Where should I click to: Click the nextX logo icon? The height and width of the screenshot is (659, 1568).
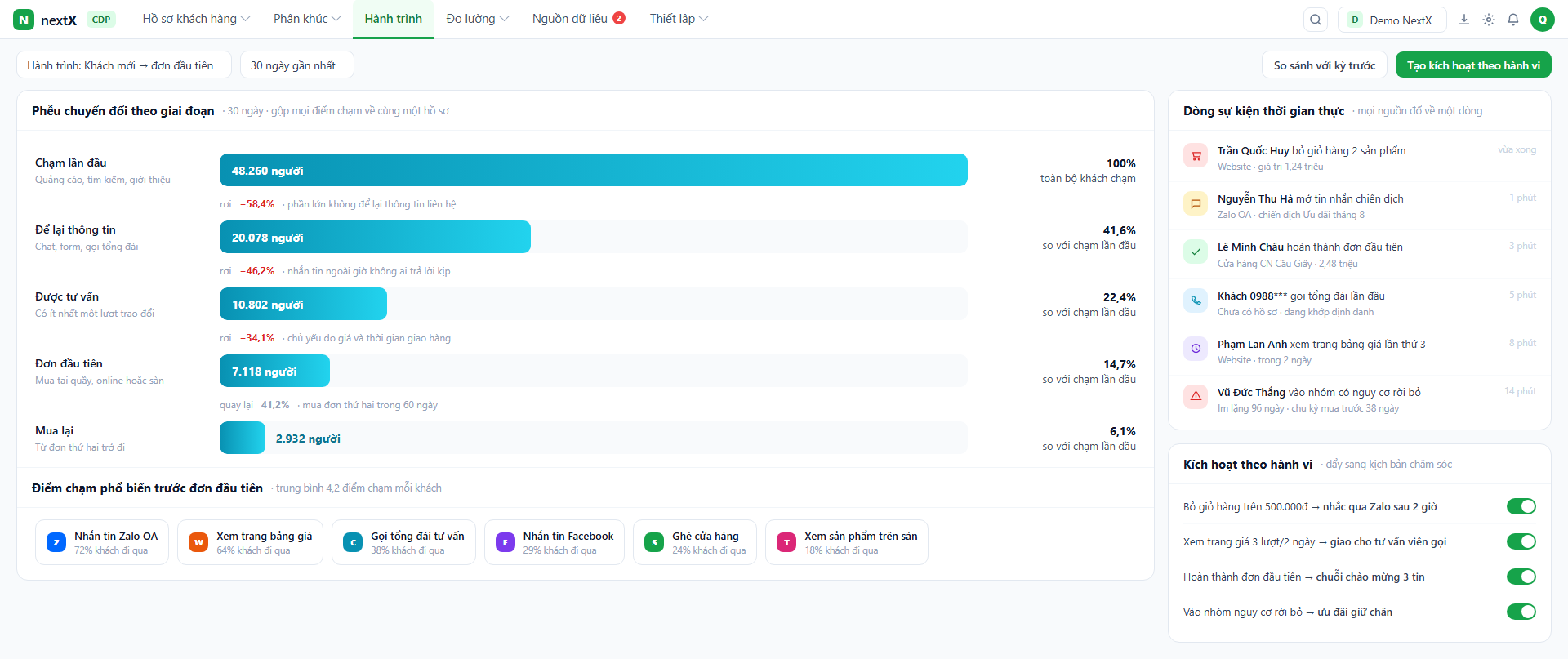pyautogui.click(x=24, y=20)
